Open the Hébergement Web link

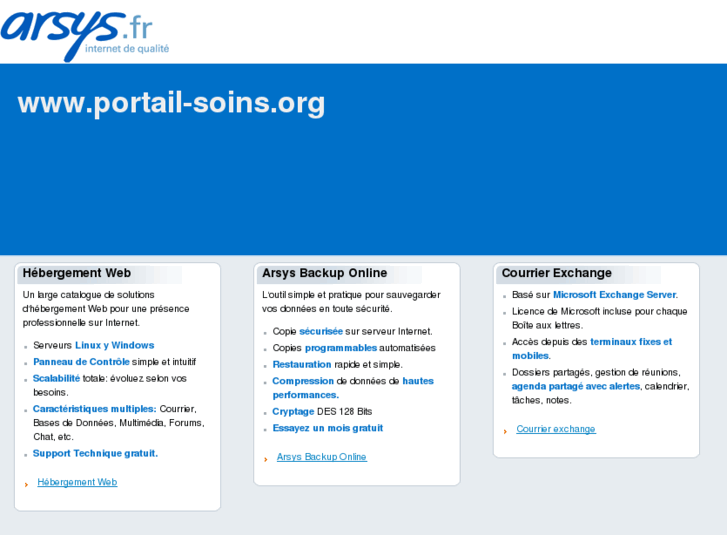pyautogui.click(x=77, y=482)
